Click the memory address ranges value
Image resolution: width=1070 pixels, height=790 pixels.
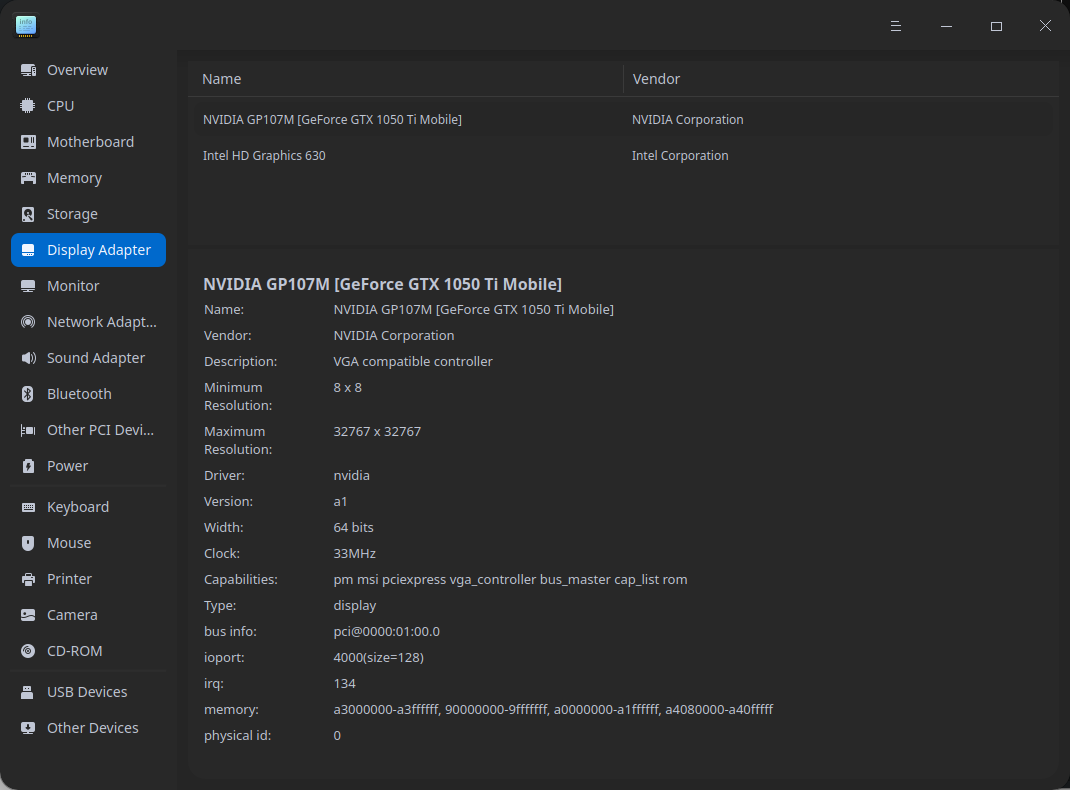[x=553, y=709]
